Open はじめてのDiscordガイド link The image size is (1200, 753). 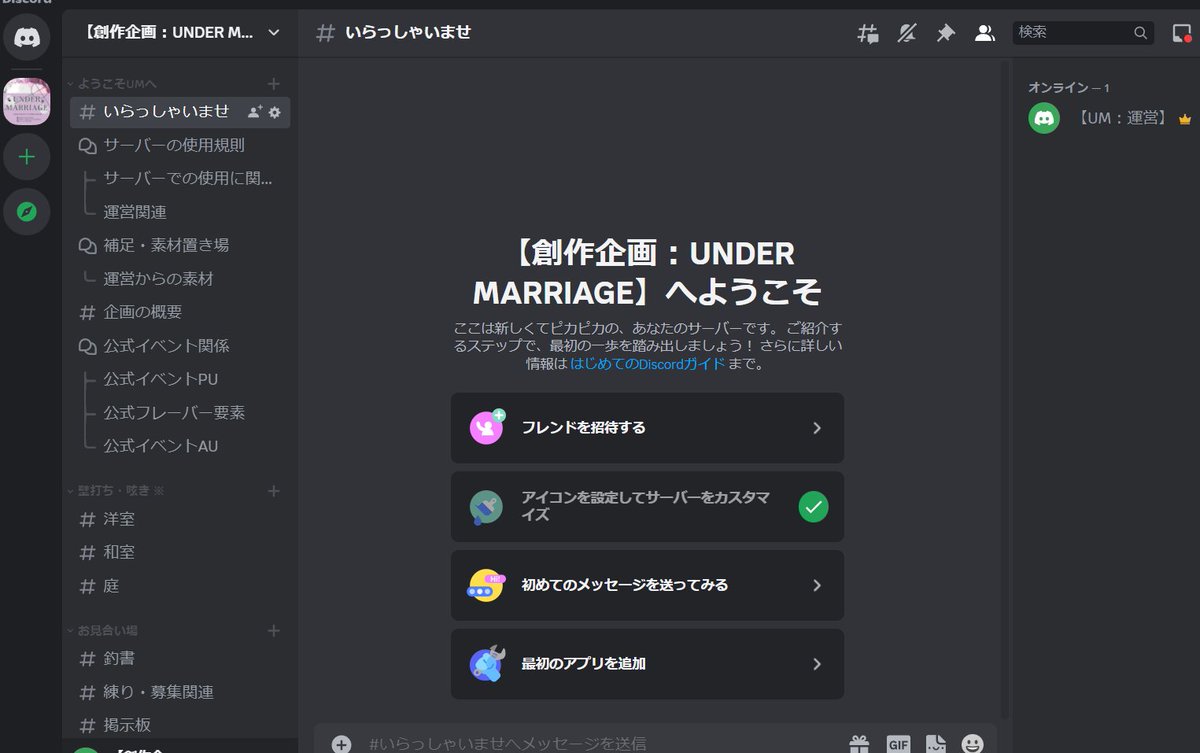(x=647, y=365)
